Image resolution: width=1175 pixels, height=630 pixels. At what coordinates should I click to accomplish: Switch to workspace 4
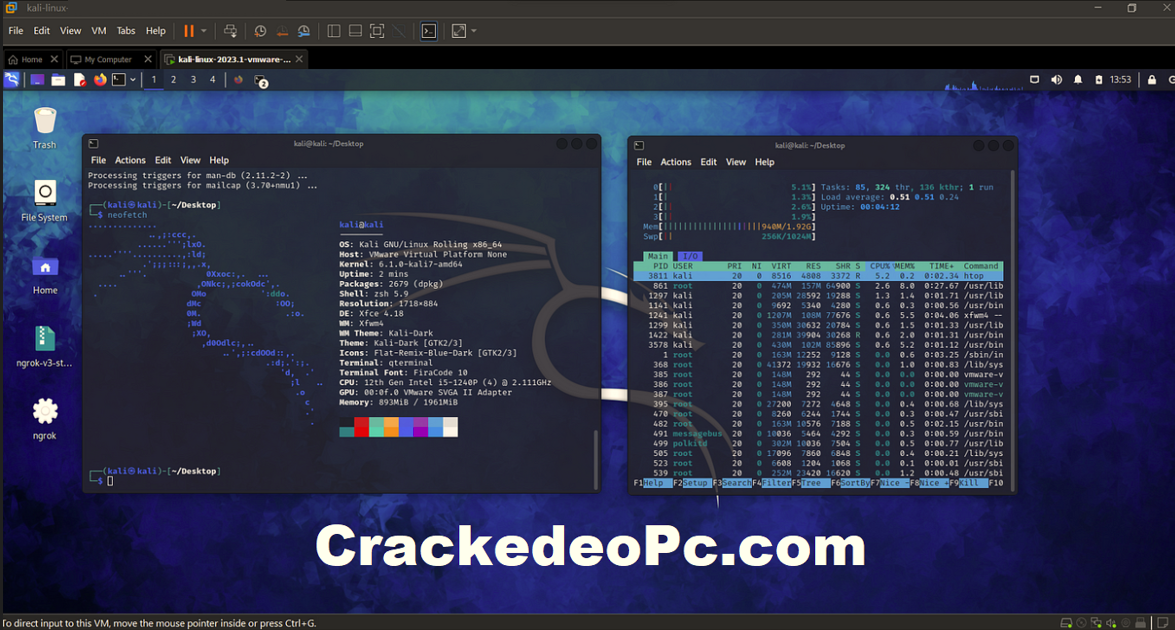(x=213, y=79)
